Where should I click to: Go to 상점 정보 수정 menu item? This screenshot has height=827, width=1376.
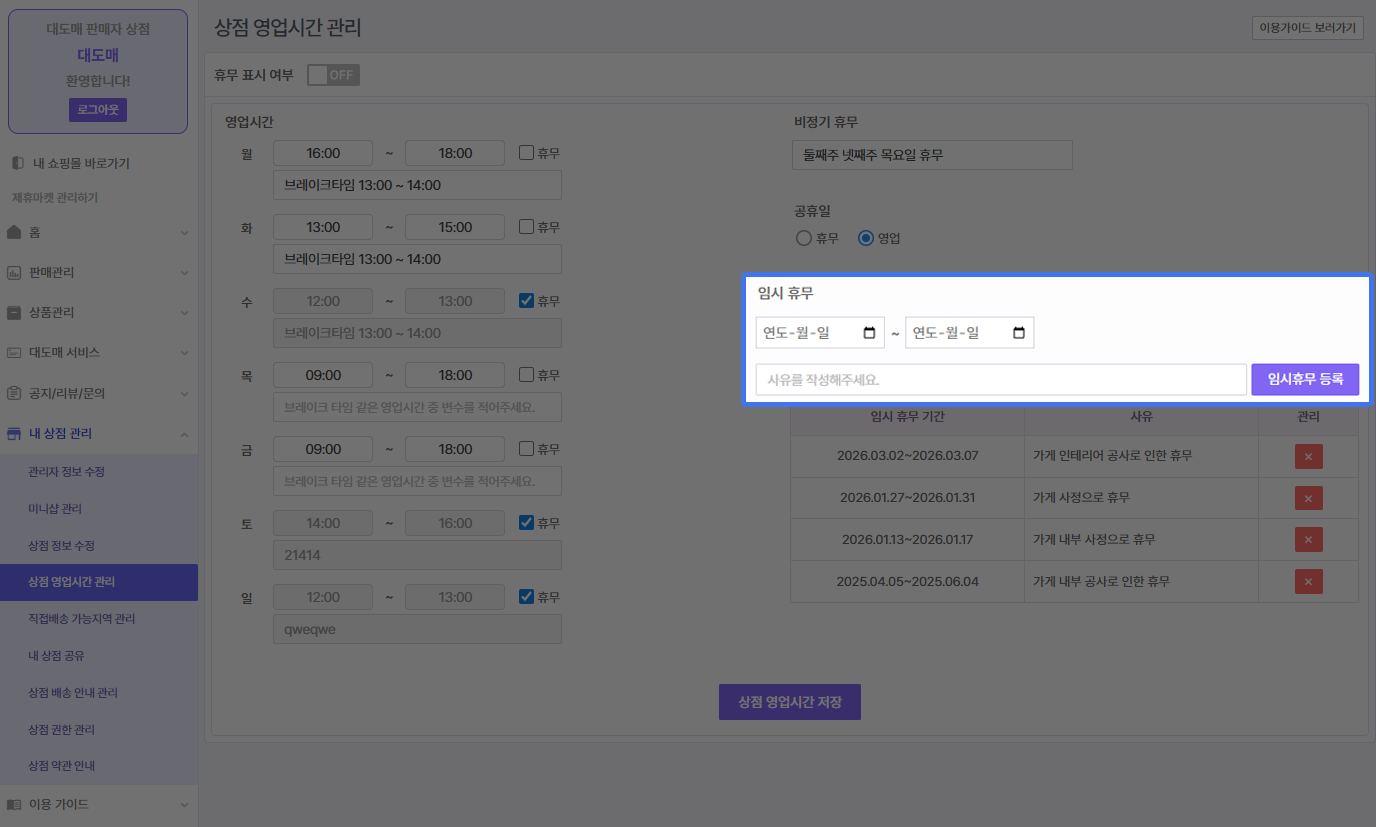pyautogui.click(x=61, y=545)
